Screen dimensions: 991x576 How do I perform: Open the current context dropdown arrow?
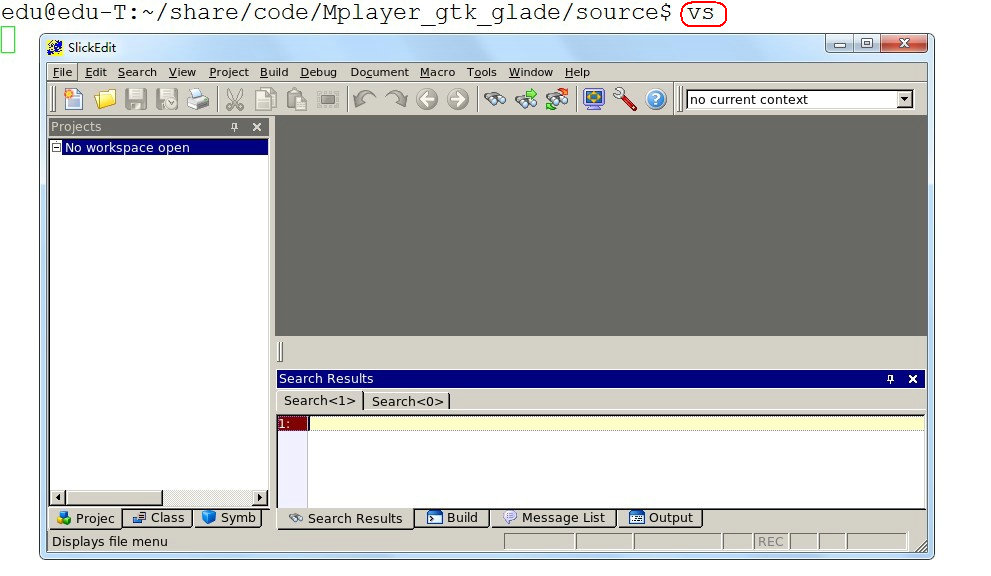click(x=905, y=99)
